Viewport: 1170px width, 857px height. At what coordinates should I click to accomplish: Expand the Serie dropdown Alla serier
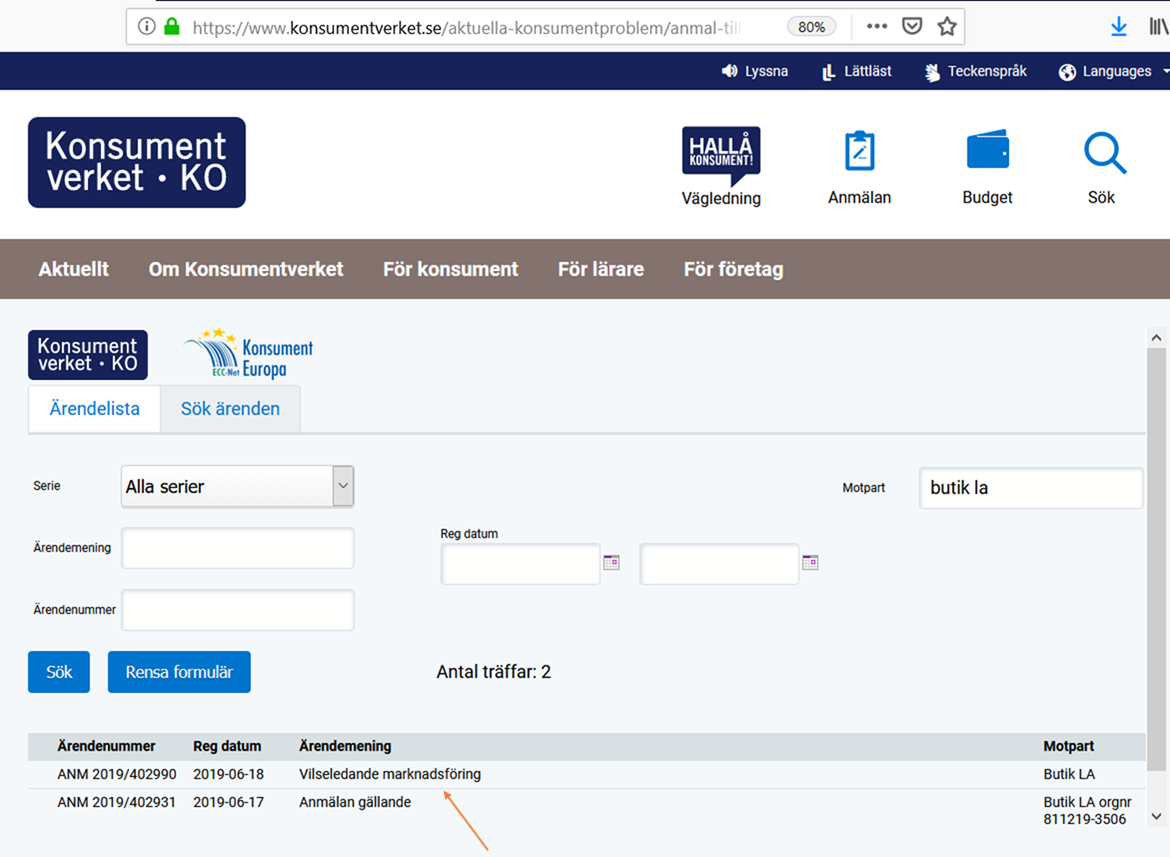point(237,486)
